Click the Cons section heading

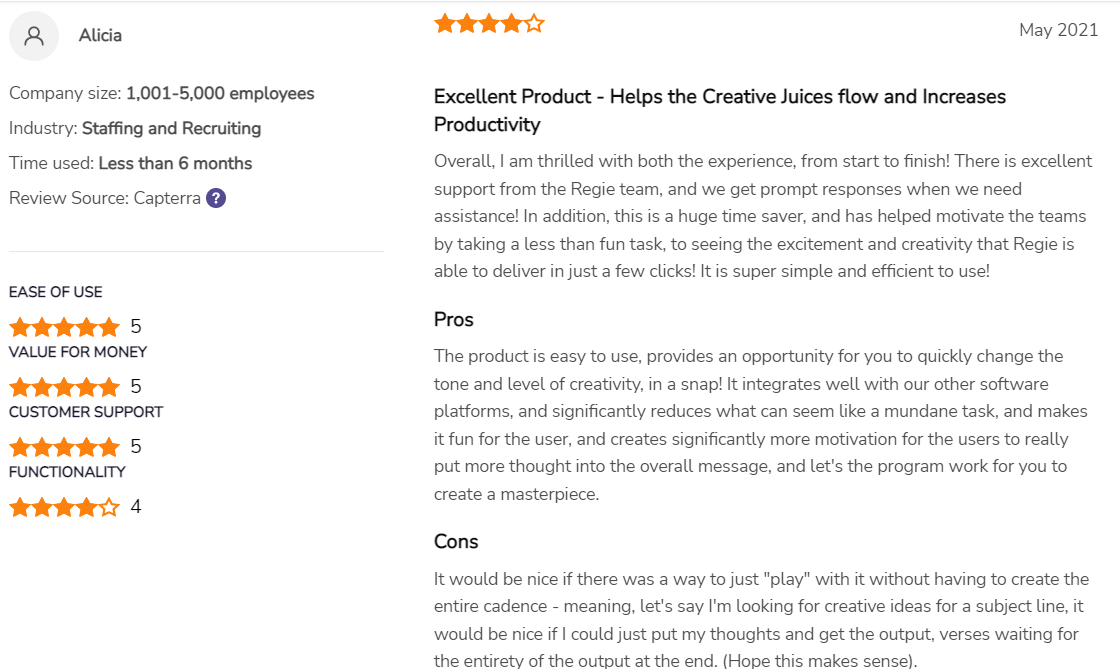(x=456, y=541)
